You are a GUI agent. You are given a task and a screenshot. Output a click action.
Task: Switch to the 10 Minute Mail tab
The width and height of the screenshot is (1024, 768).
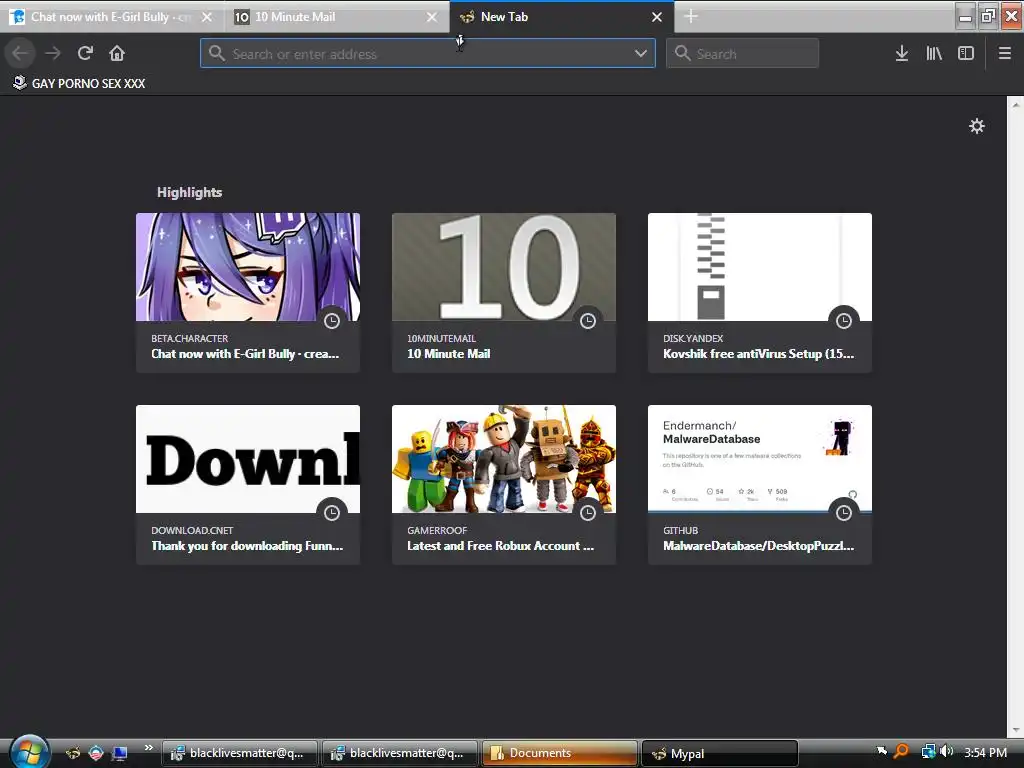337,17
